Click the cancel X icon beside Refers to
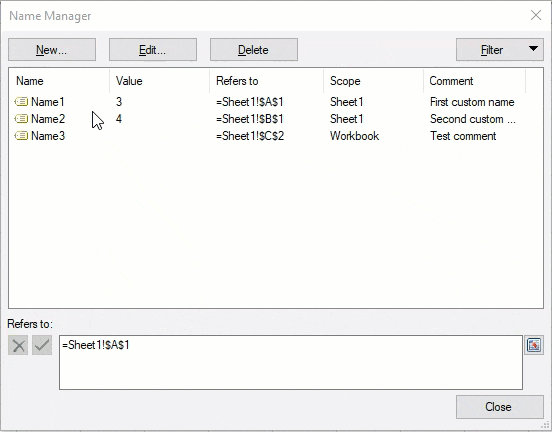The width and height of the screenshot is (552, 432). click(x=18, y=345)
